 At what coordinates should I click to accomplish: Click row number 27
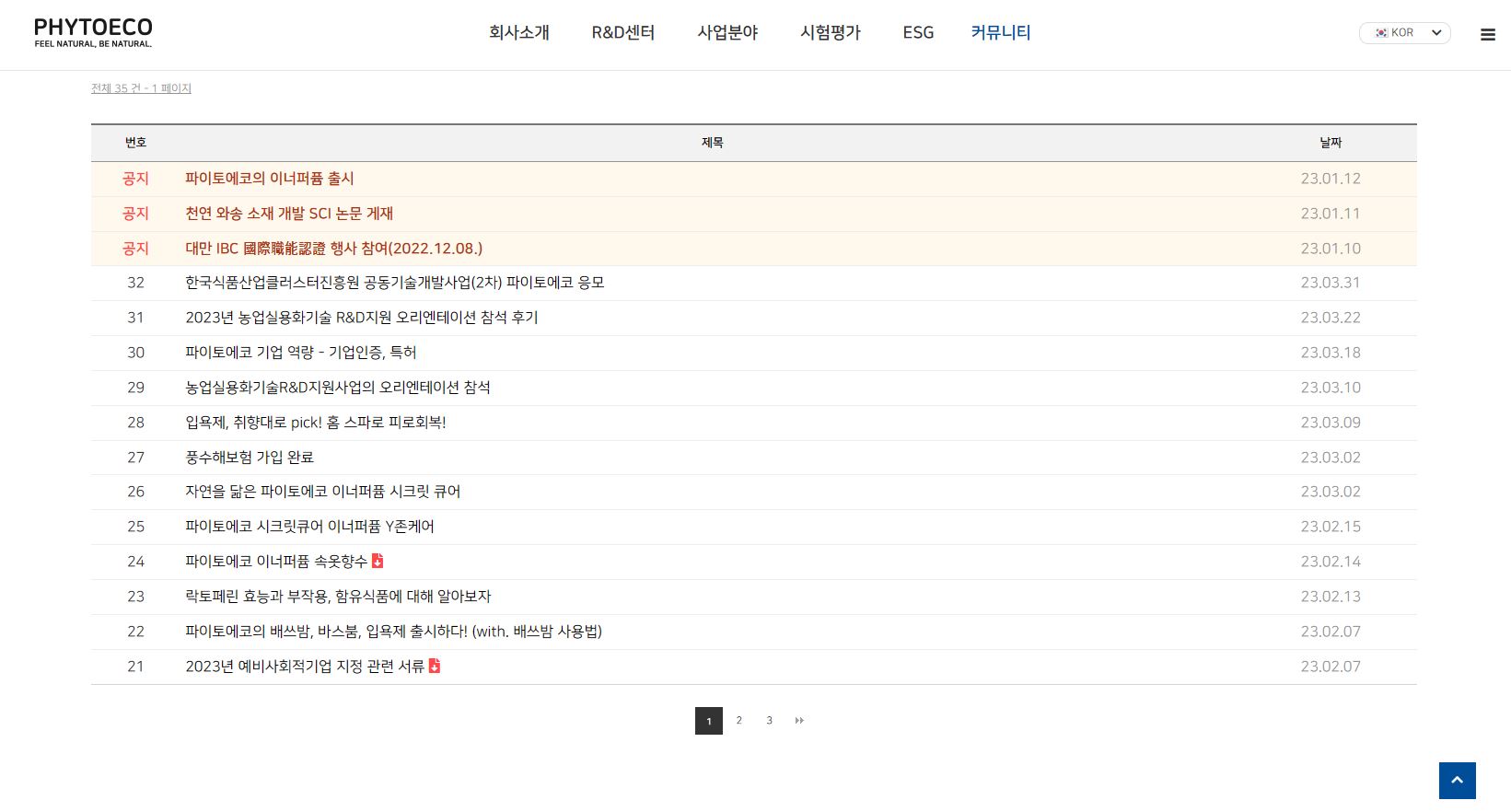pyautogui.click(x=136, y=458)
